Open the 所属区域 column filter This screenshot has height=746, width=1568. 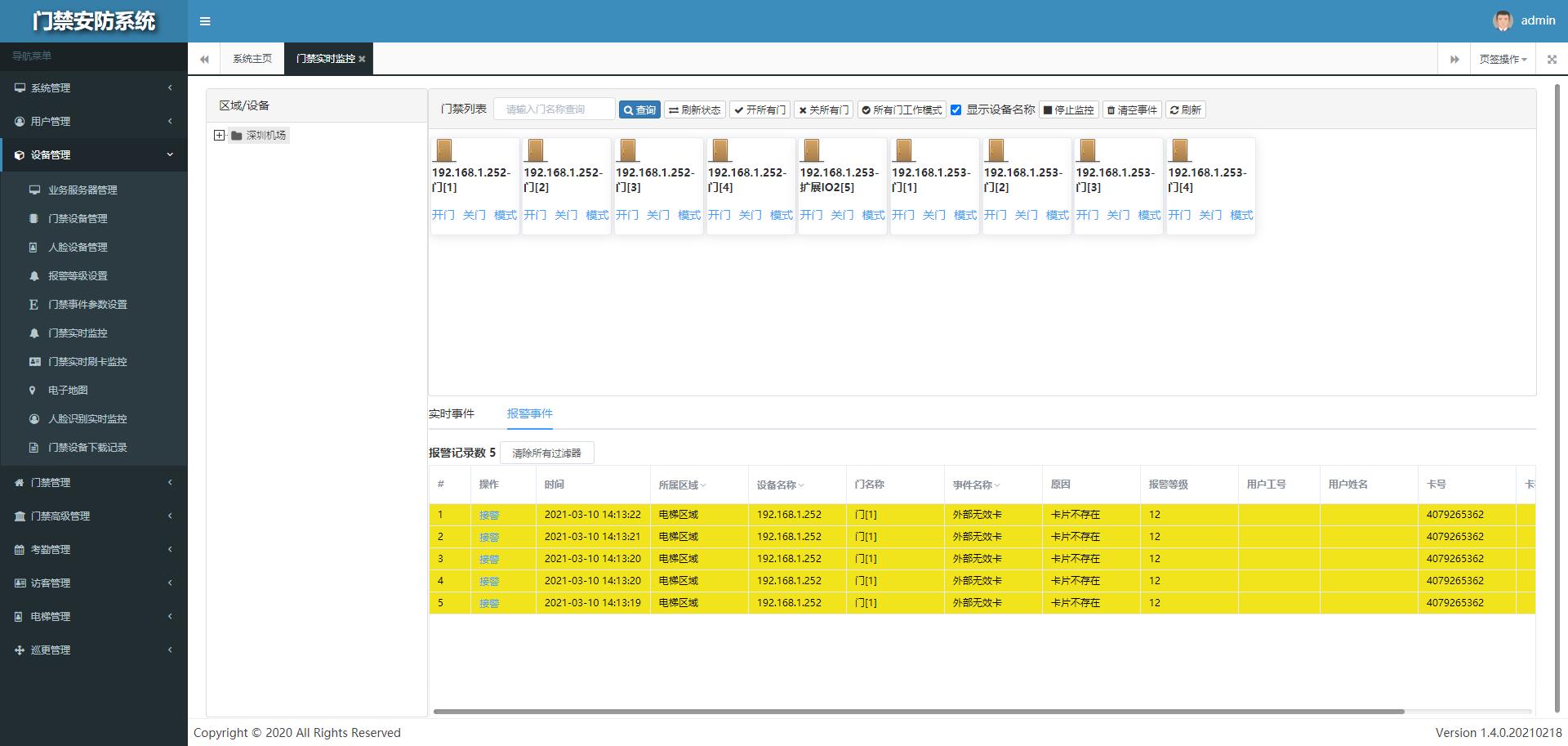(703, 485)
